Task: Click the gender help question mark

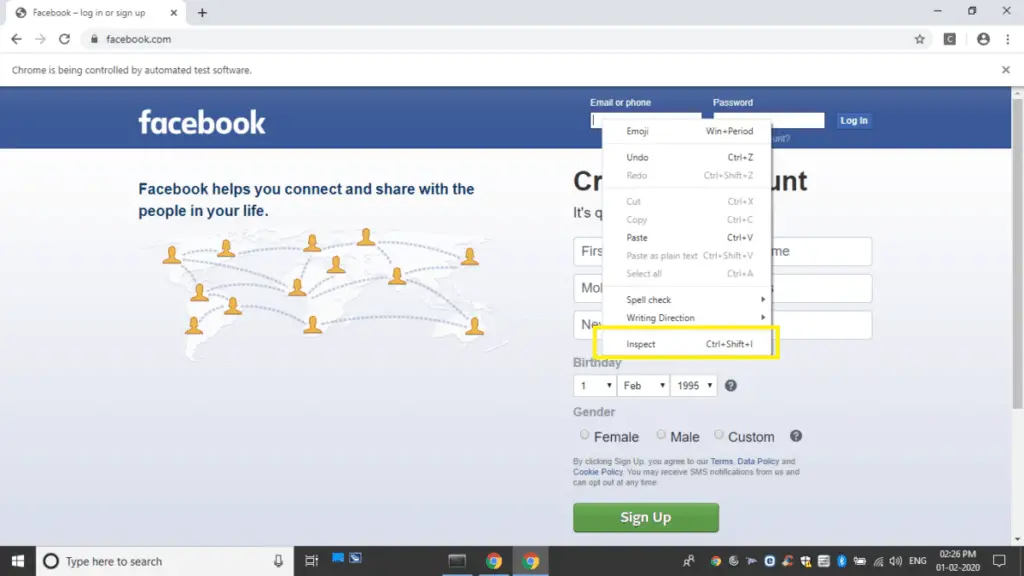Action: click(x=795, y=436)
